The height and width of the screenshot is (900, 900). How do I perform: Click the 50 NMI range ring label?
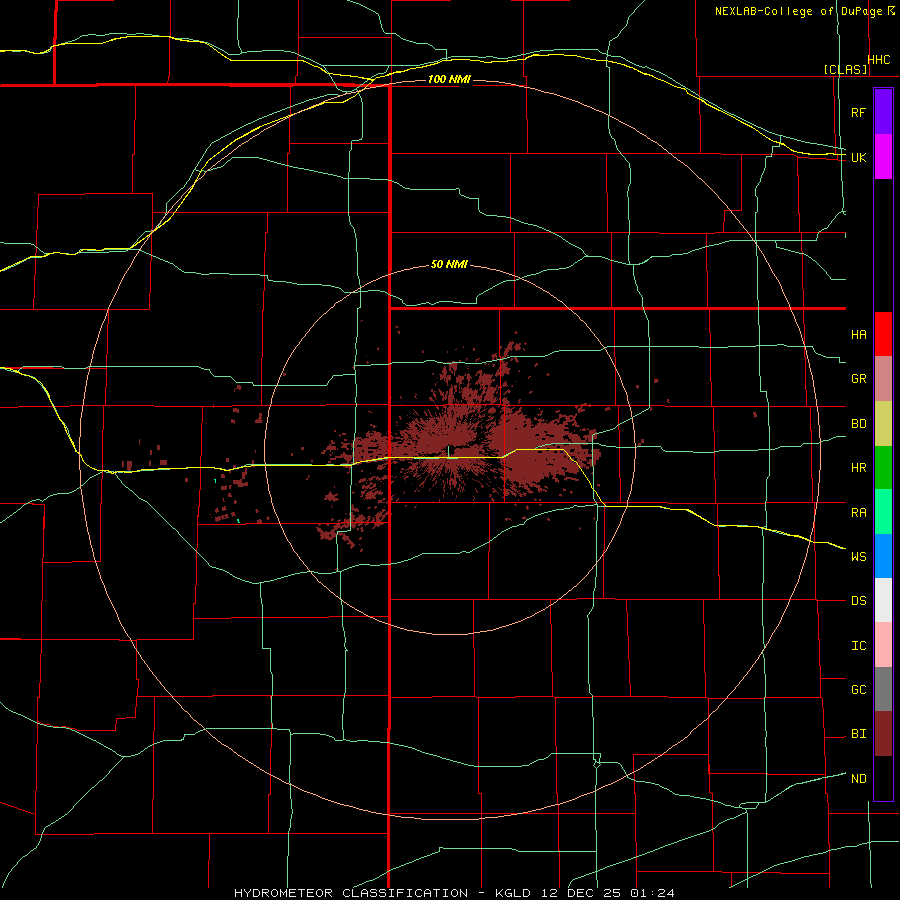449,265
